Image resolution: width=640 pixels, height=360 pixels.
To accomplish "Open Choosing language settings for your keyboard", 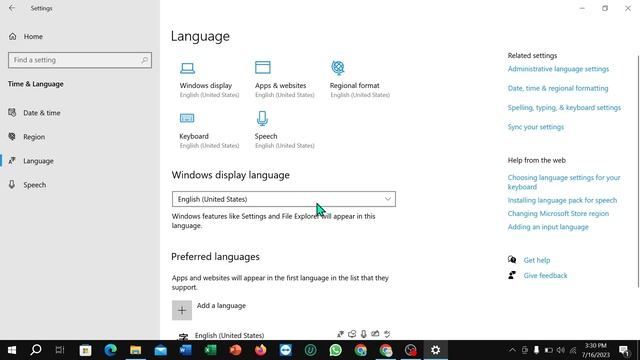I will click(x=564, y=182).
